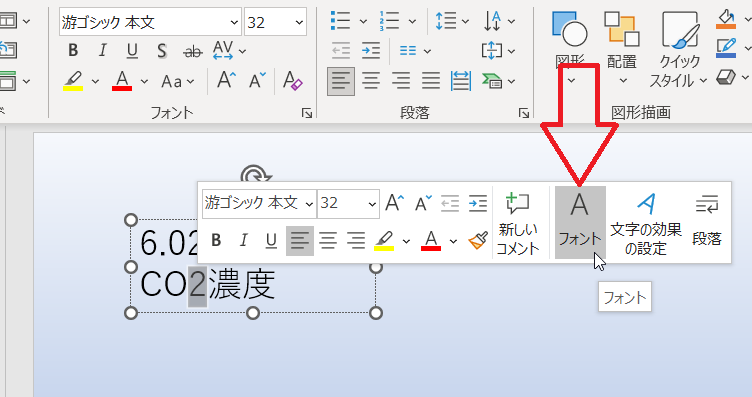Viewport: 752px width, 397px height.
Task: Click Shape Outline pen icon
Action: 726,47
